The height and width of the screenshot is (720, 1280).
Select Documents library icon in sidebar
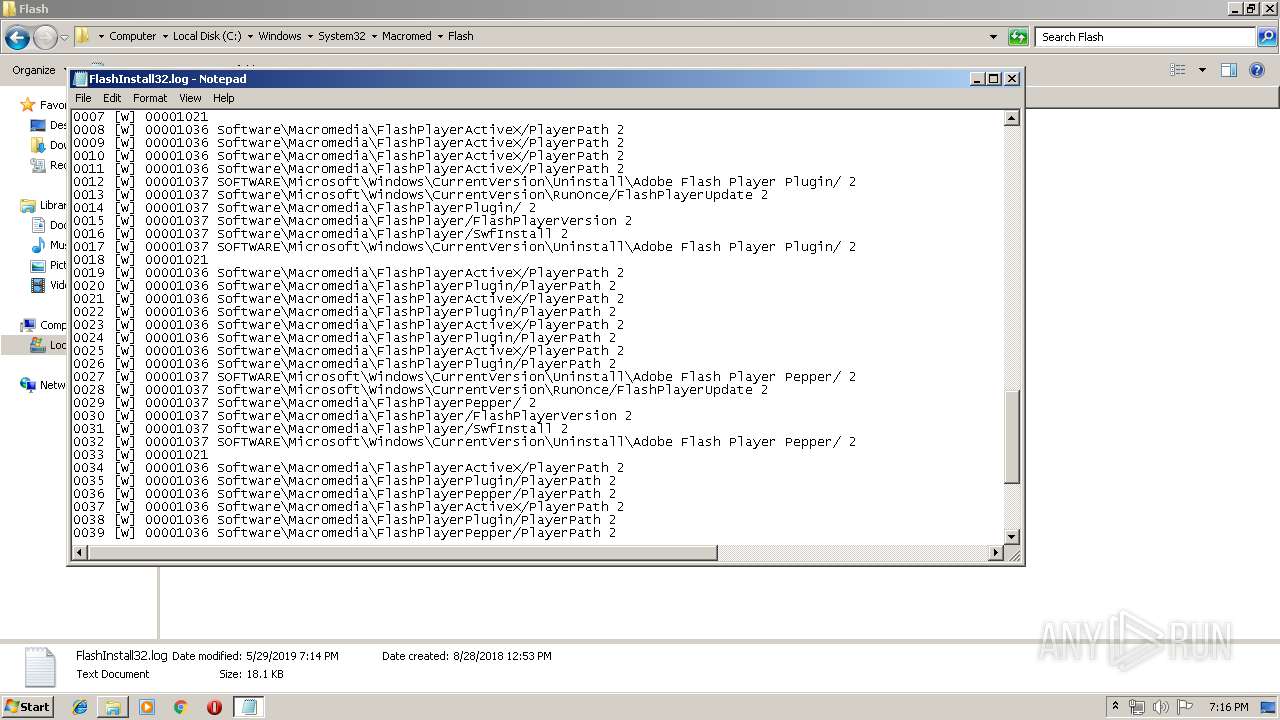[x=38, y=225]
